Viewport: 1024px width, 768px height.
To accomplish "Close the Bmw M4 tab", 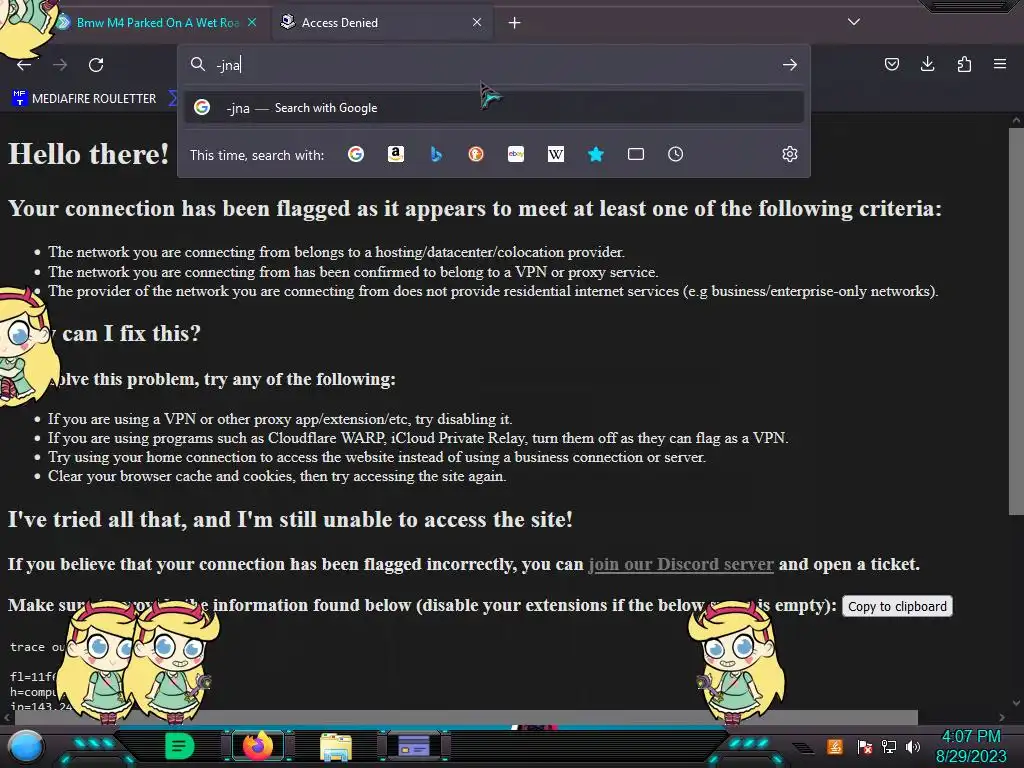I will coord(252,22).
